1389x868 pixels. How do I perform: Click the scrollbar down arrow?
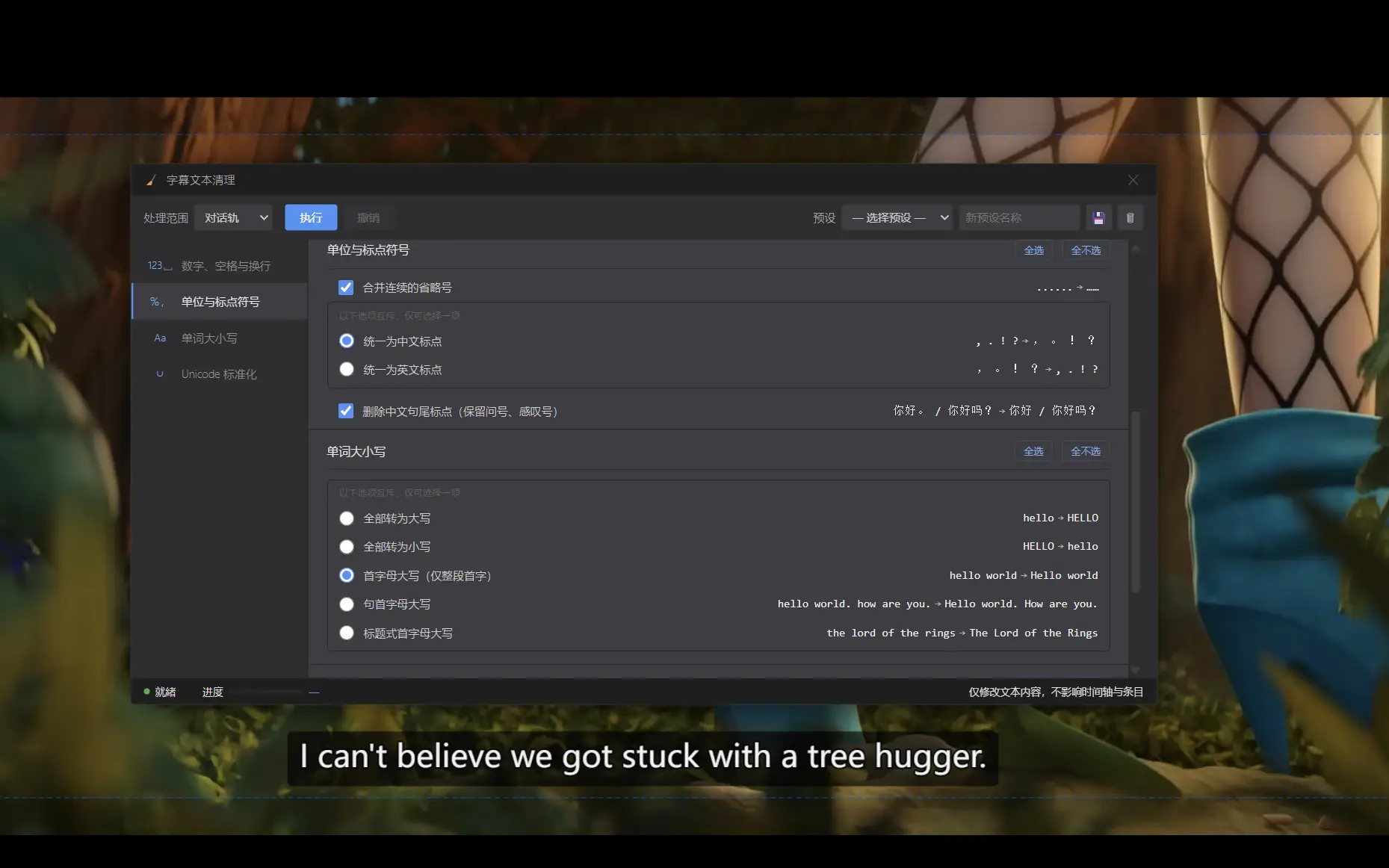tap(1136, 671)
